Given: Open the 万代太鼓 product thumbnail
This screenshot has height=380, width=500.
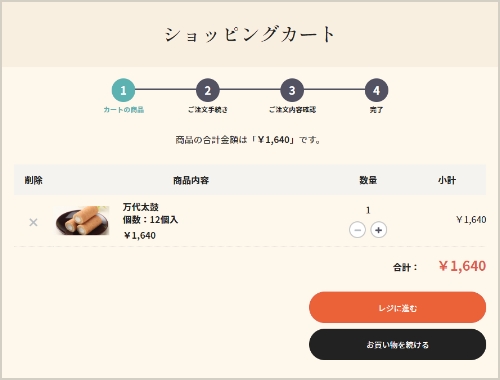Looking at the screenshot, I should point(82,220).
